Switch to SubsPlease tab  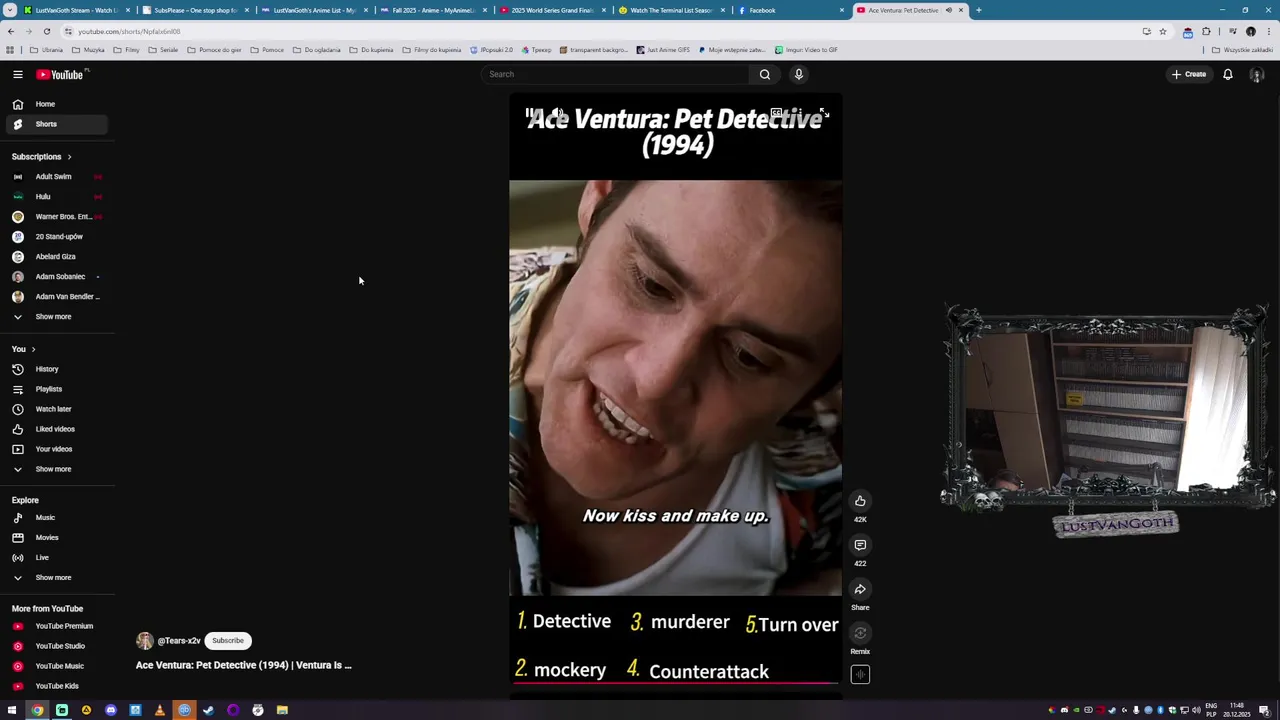[x=196, y=10]
